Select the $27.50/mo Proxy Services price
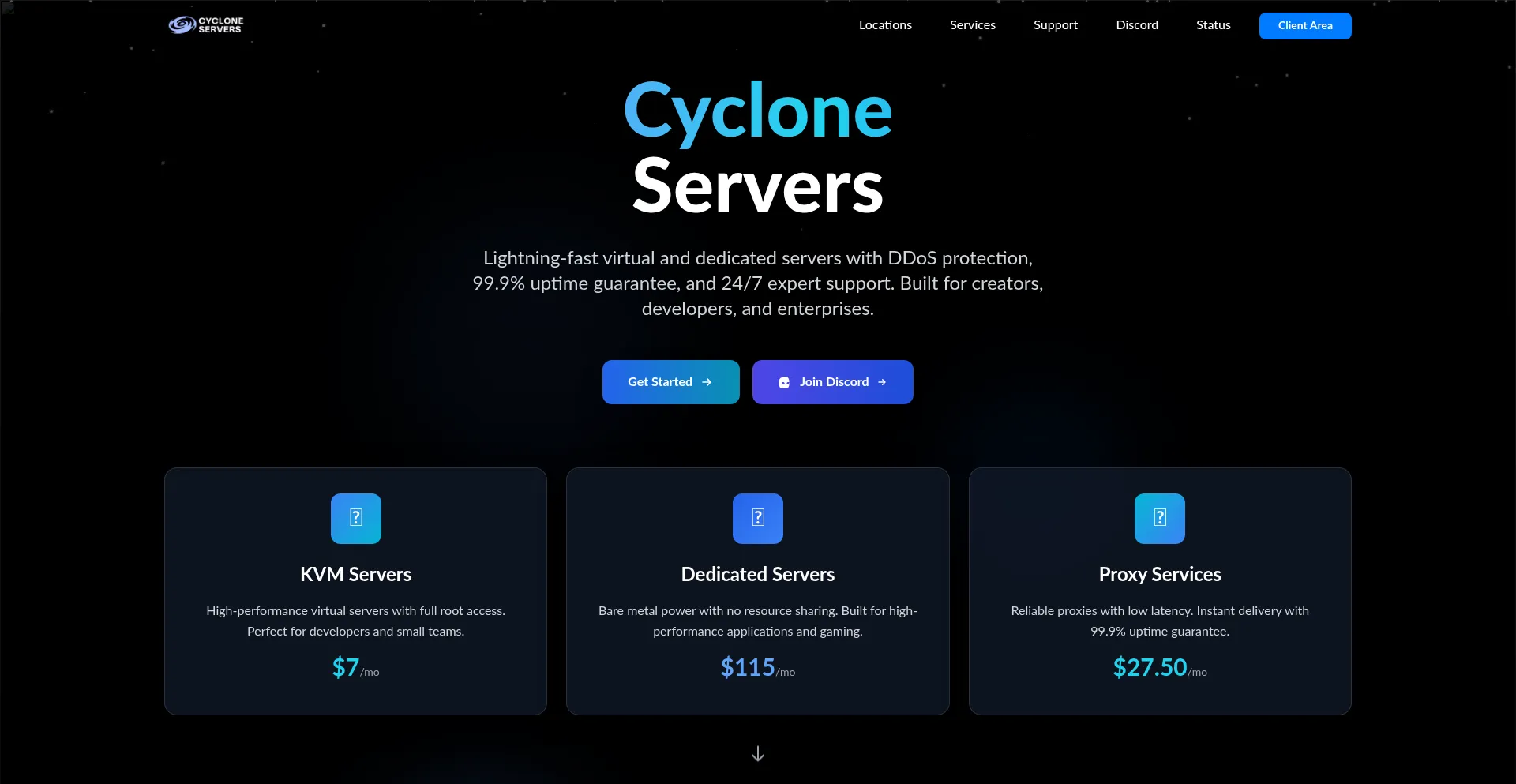The height and width of the screenshot is (784, 1516). [x=1159, y=667]
